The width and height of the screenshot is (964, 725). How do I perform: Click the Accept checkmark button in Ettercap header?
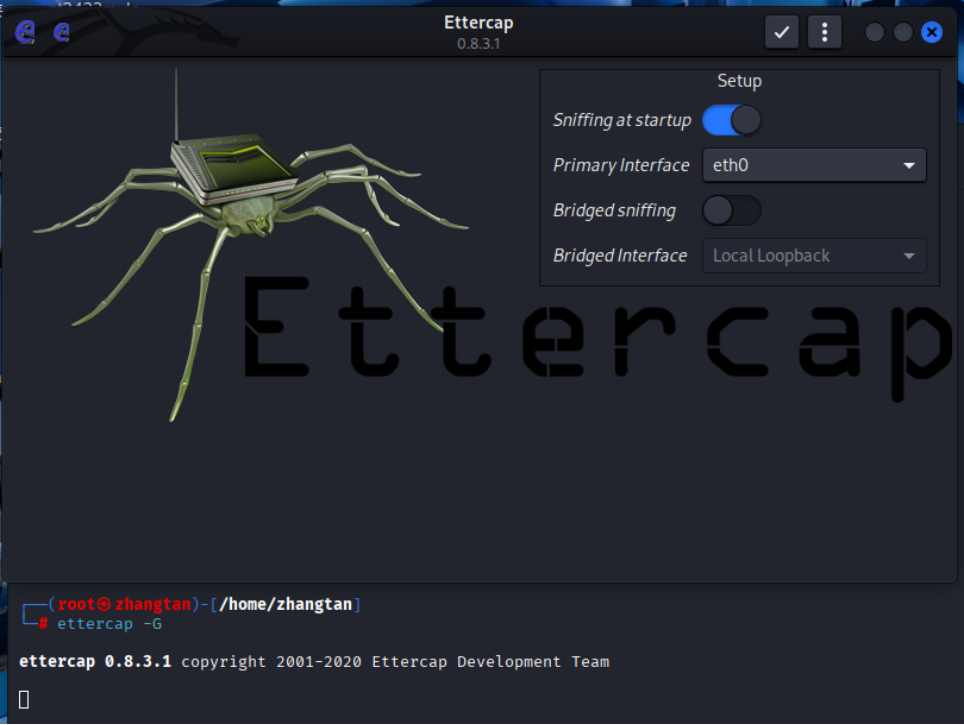tap(781, 32)
